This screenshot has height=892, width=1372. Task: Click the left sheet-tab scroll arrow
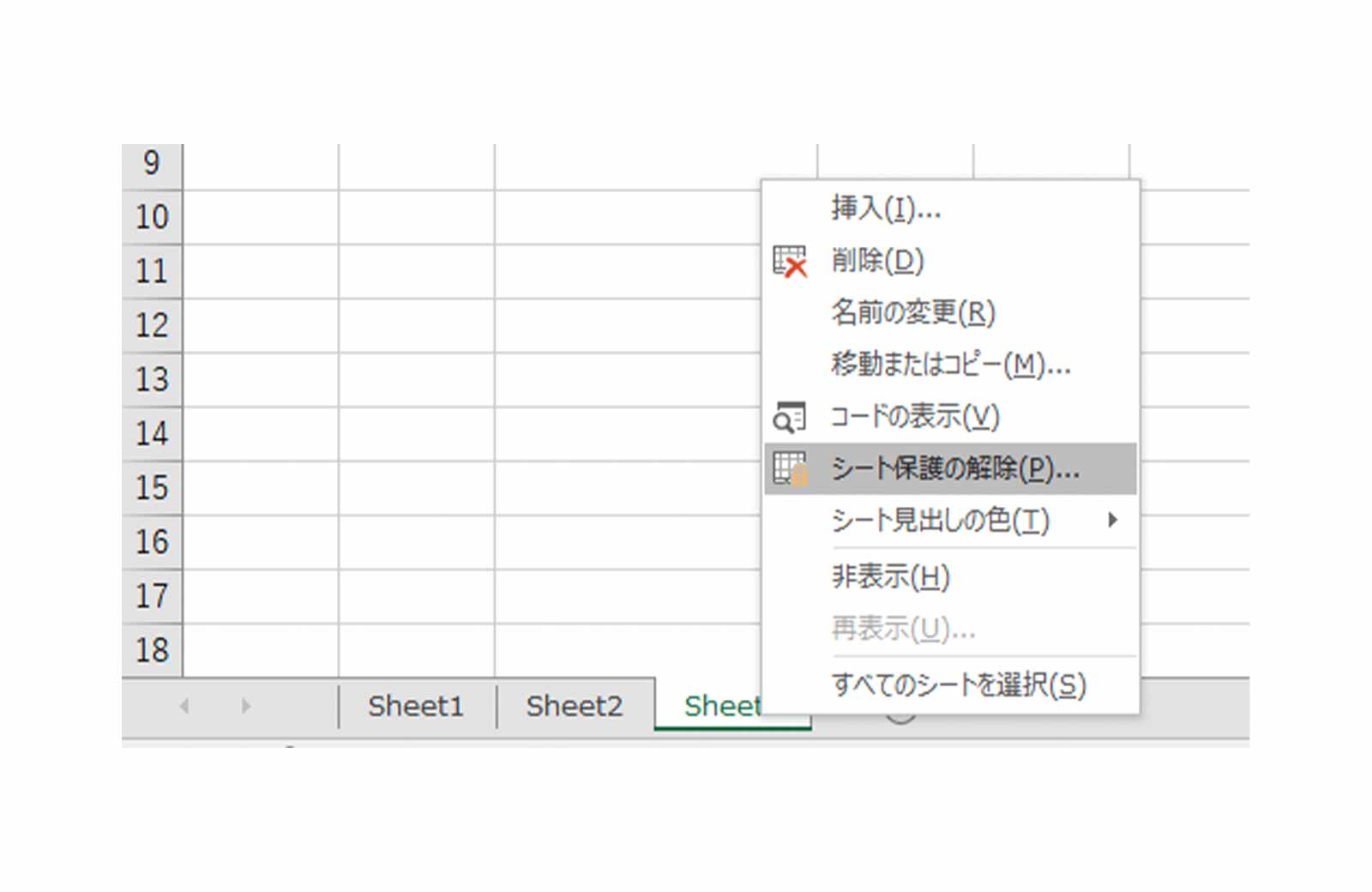click(187, 706)
